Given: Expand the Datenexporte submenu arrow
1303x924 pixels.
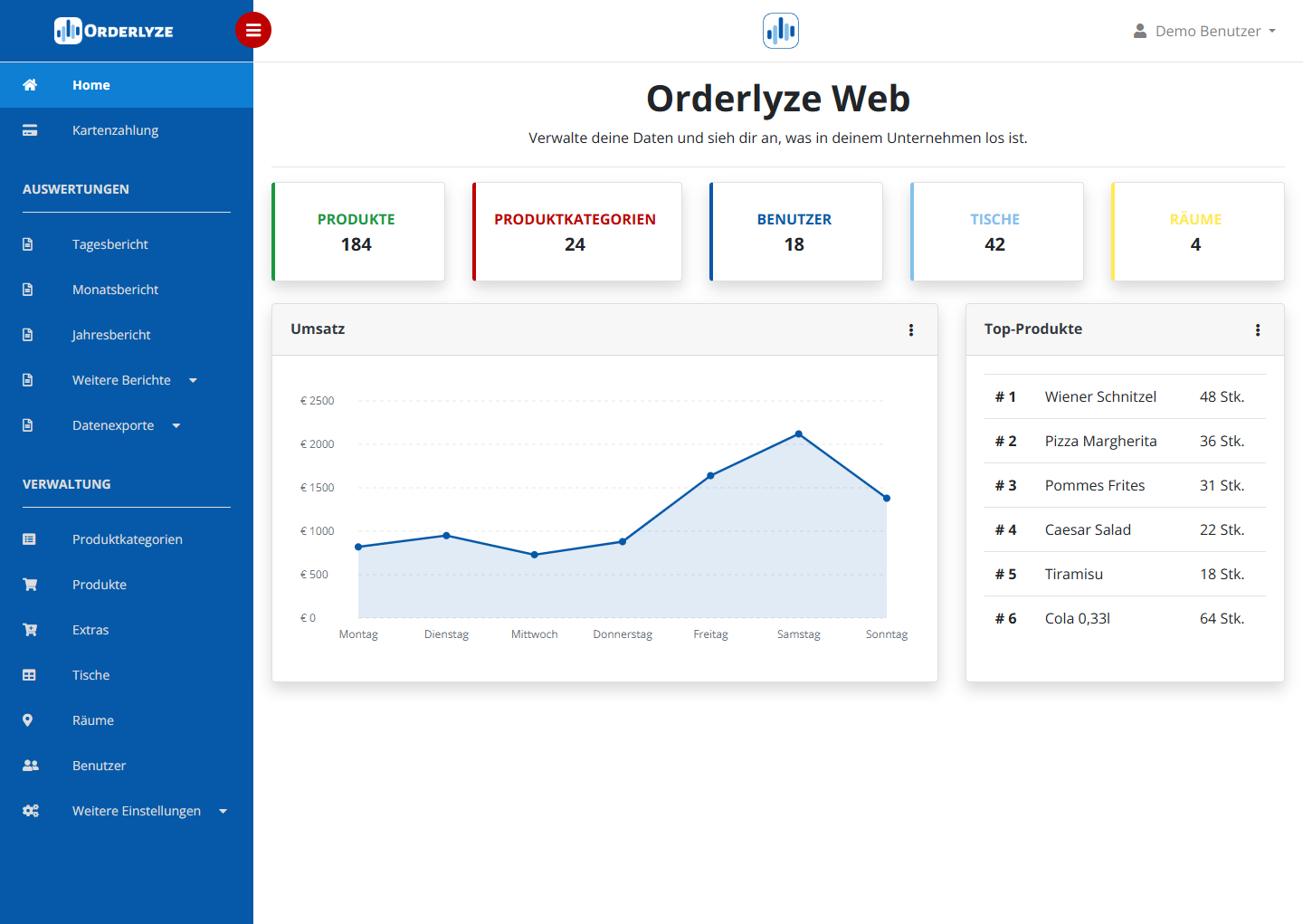Looking at the screenshot, I should click(x=176, y=426).
